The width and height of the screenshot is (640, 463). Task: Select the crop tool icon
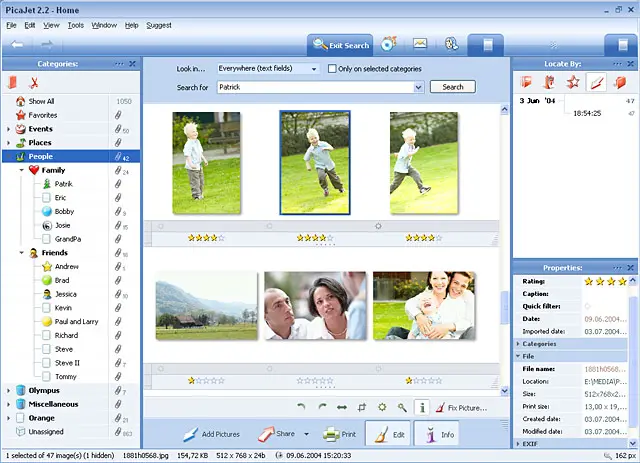tap(362, 407)
